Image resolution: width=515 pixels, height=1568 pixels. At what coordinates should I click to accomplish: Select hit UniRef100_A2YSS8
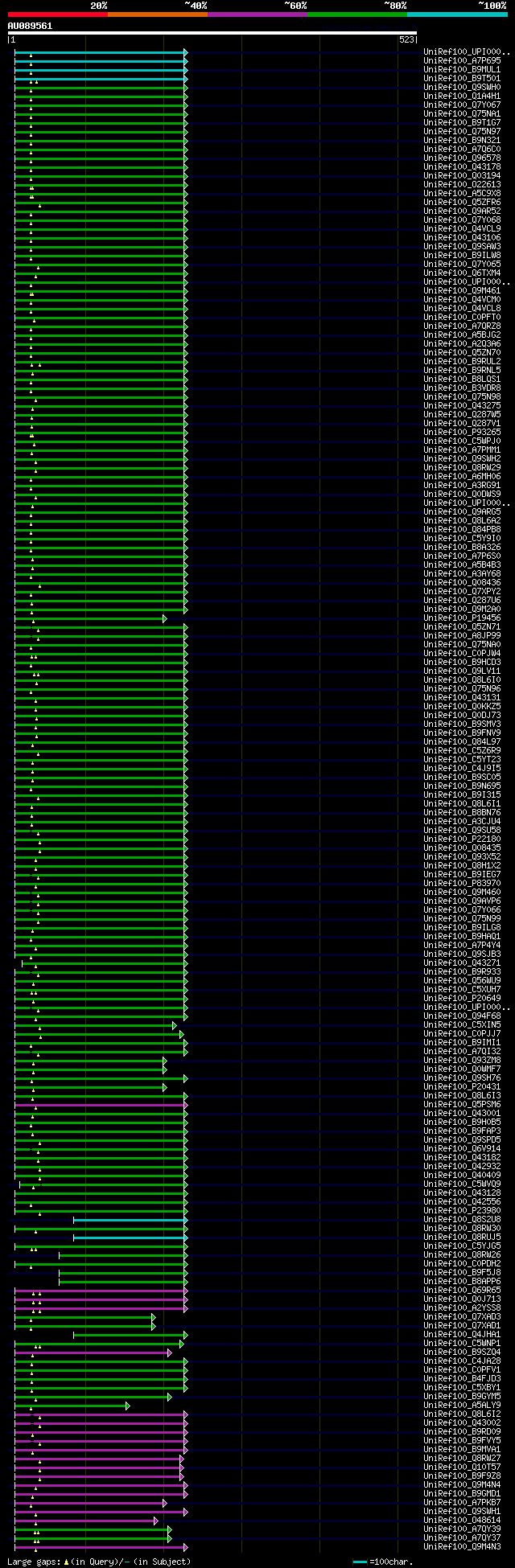coord(462,1307)
